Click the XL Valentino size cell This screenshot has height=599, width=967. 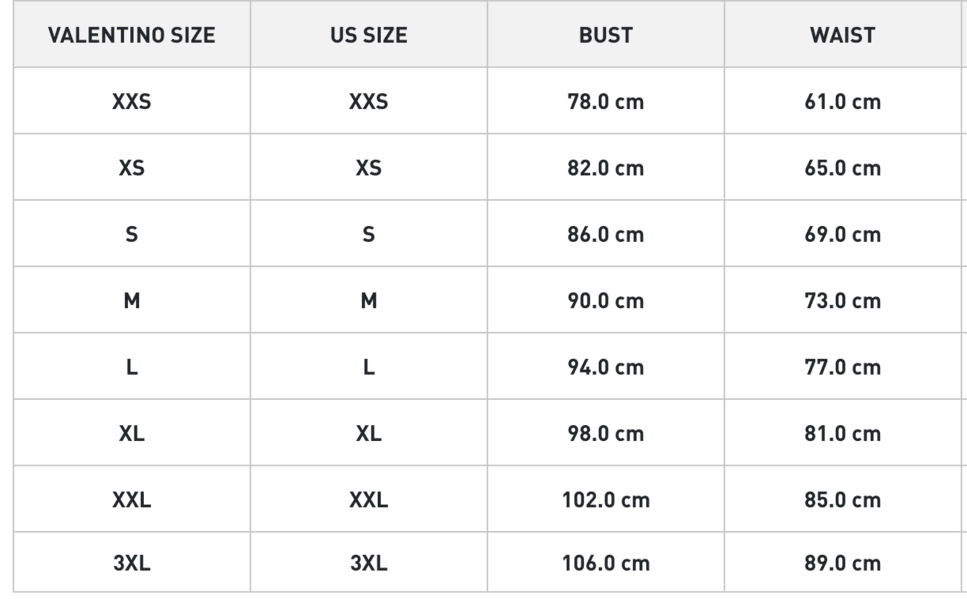pos(131,432)
